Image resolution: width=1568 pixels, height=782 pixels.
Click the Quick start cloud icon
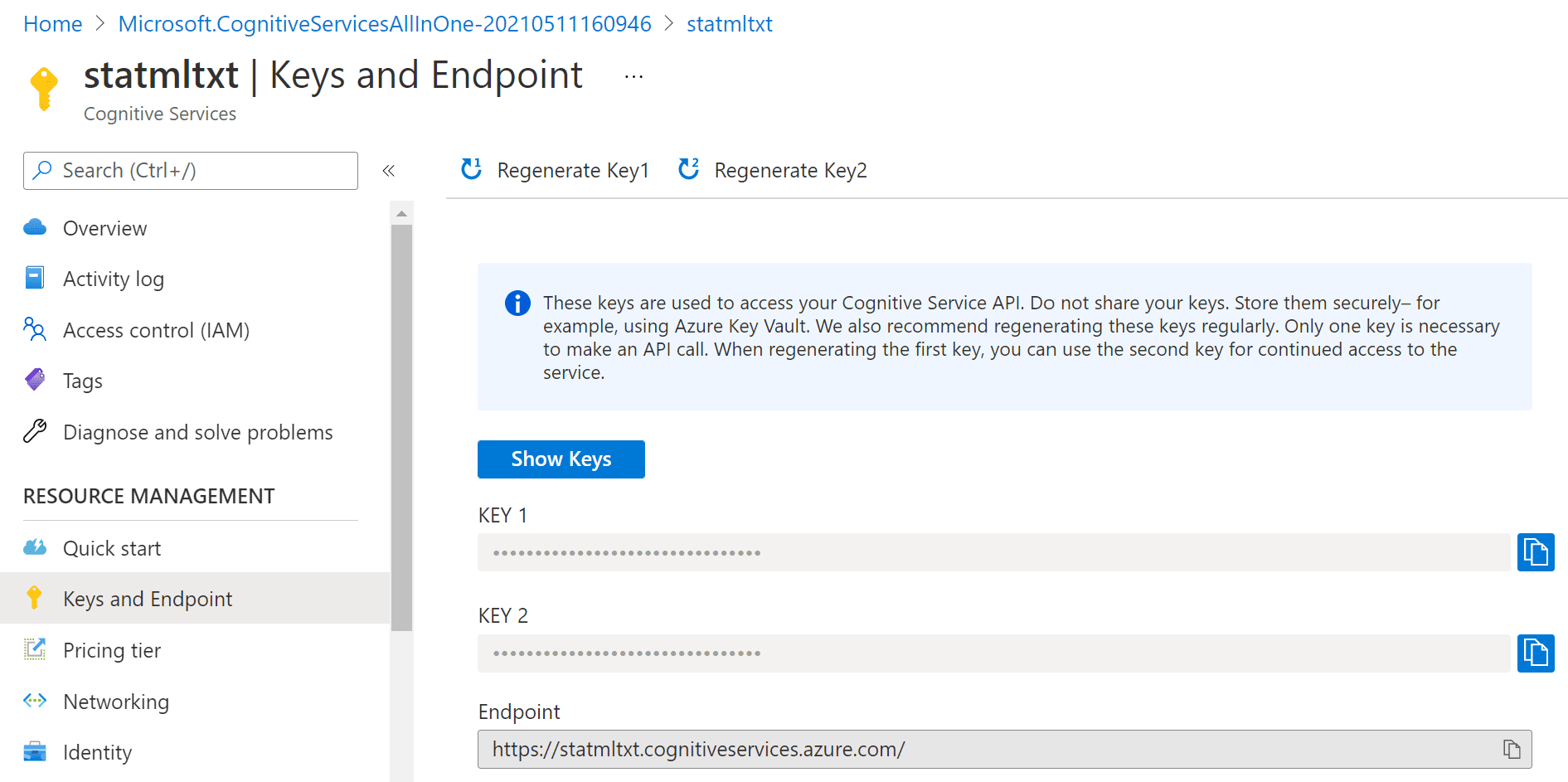[35, 547]
